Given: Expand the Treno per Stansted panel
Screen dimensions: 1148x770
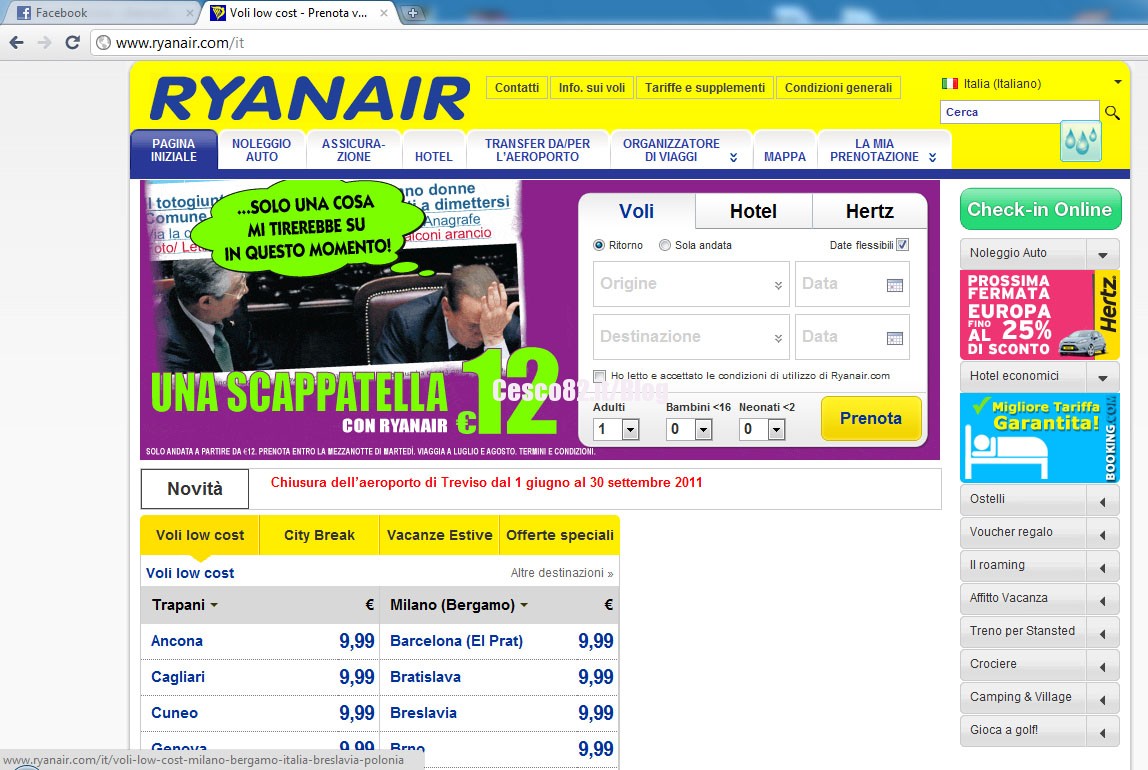Looking at the screenshot, I should click(x=1103, y=633).
